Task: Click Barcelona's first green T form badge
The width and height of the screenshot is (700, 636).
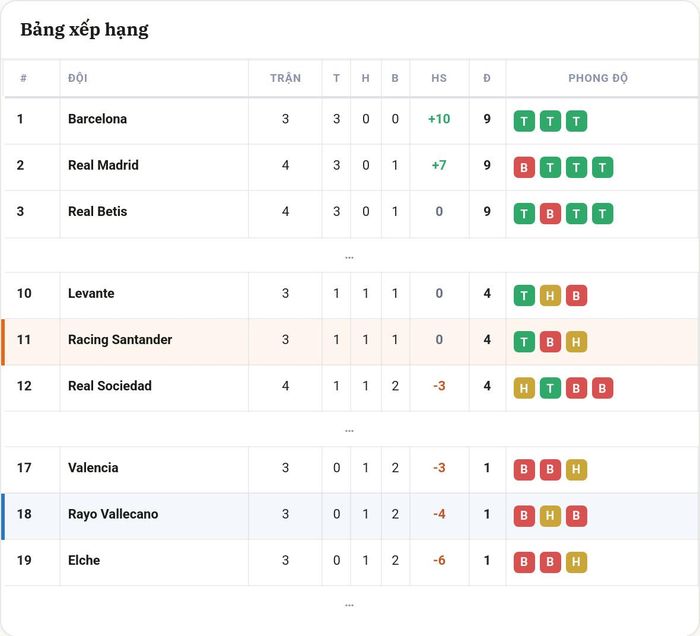Action: point(524,121)
